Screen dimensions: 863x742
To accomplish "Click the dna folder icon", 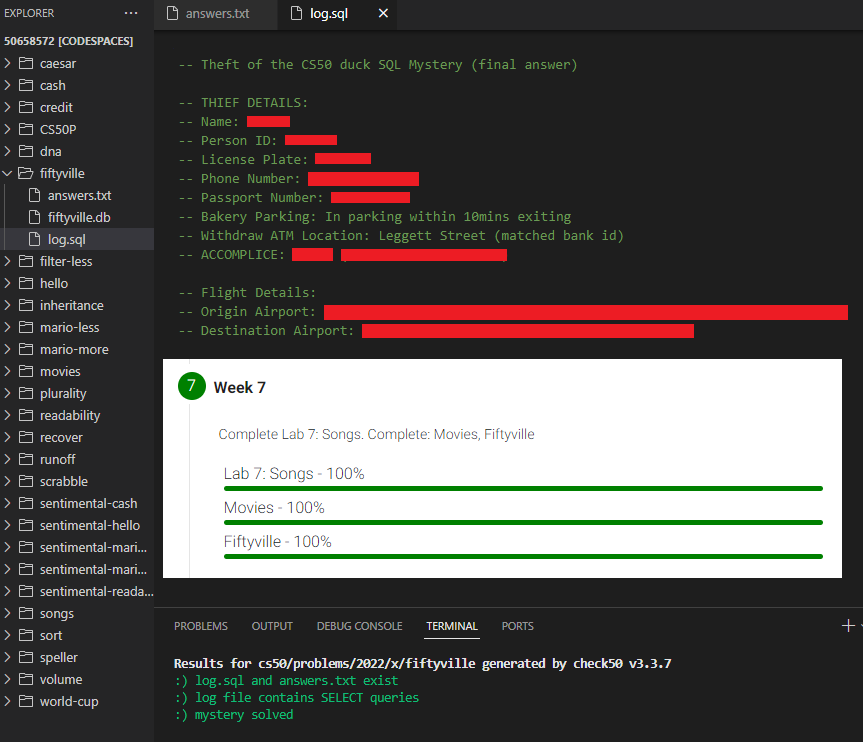I will pos(26,151).
